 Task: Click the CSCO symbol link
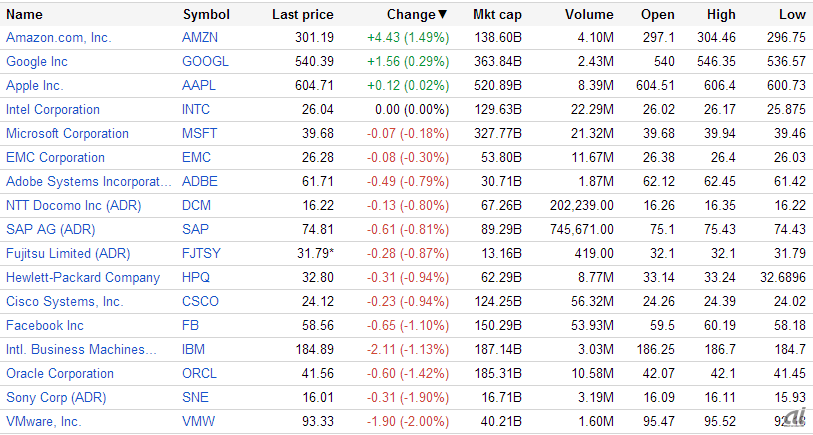click(x=200, y=302)
